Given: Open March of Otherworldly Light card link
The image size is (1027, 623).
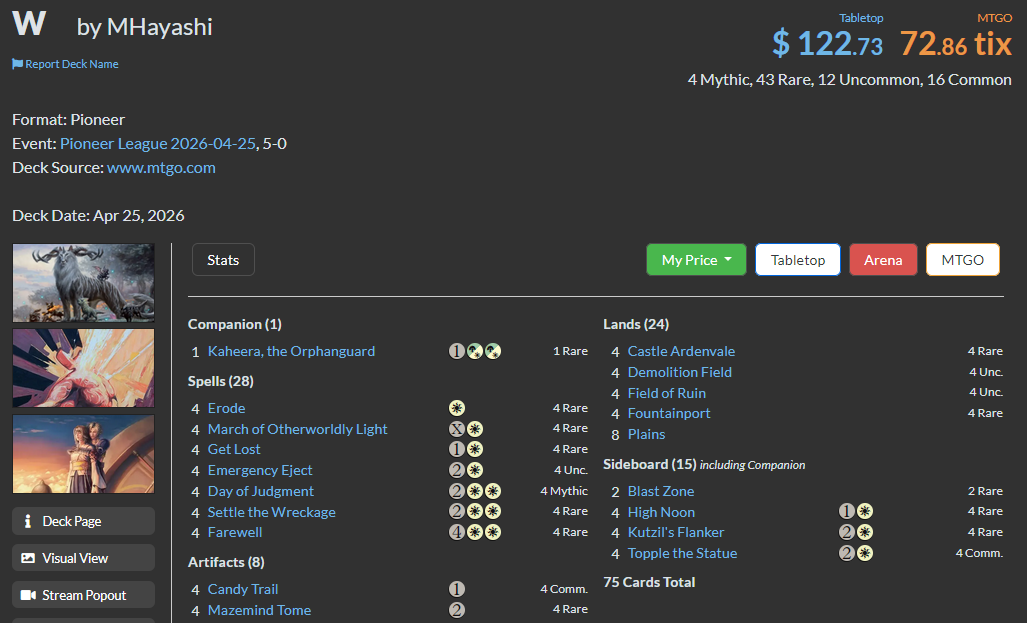Looking at the screenshot, I should click(x=297, y=429).
